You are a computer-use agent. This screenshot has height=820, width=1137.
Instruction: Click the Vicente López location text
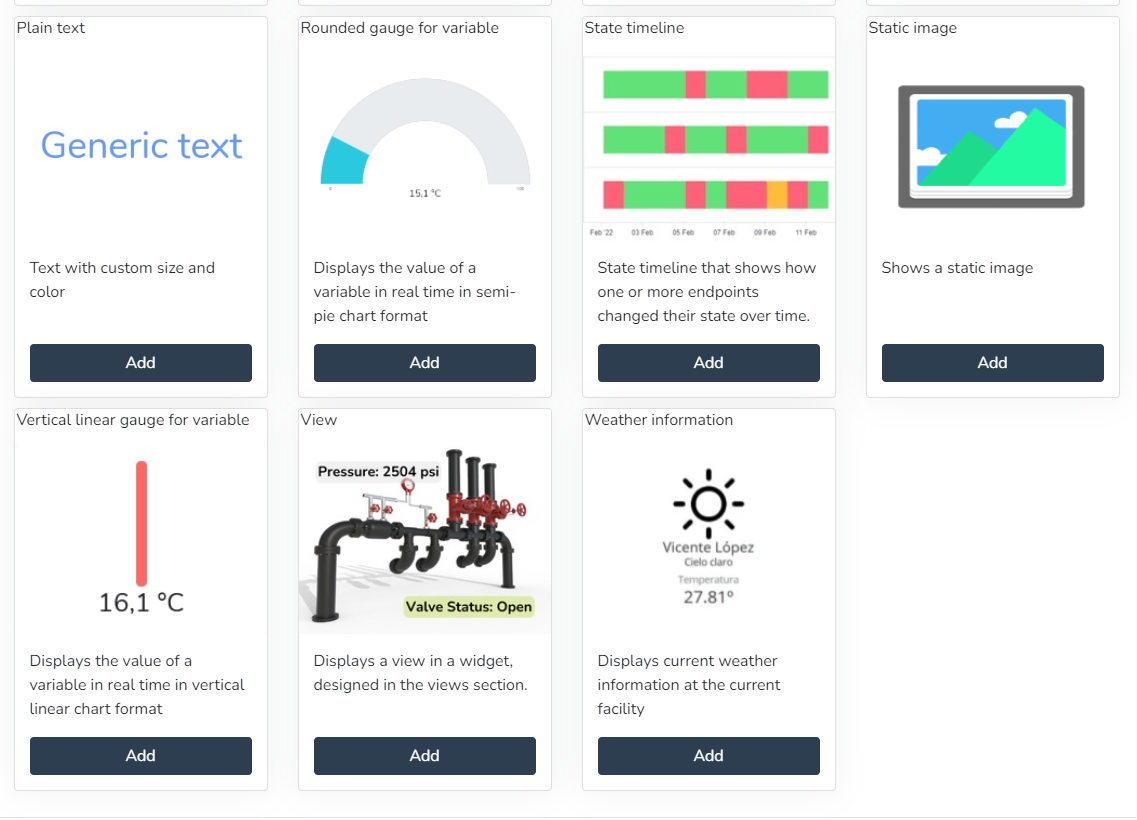pyautogui.click(x=708, y=547)
